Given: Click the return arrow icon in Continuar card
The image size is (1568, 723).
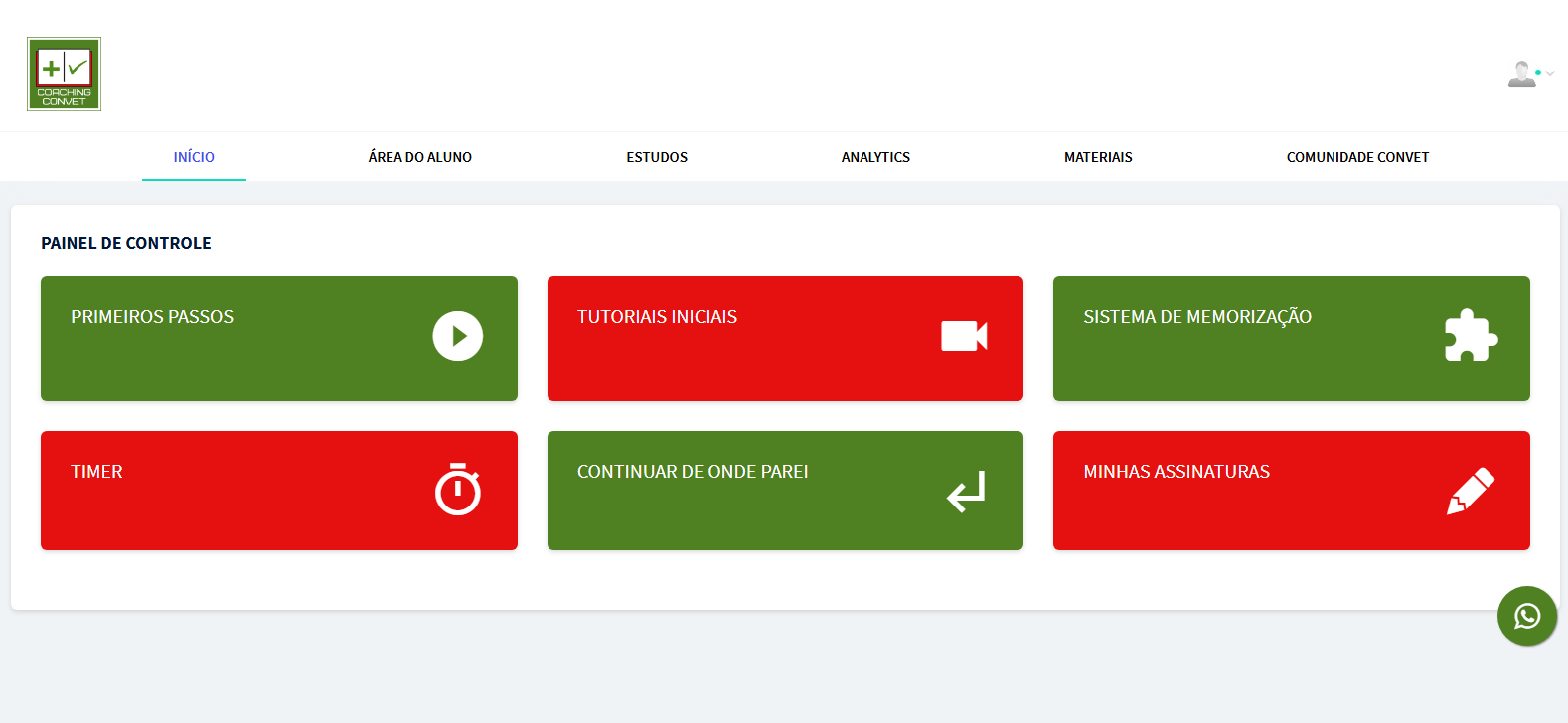Looking at the screenshot, I should [x=965, y=491].
